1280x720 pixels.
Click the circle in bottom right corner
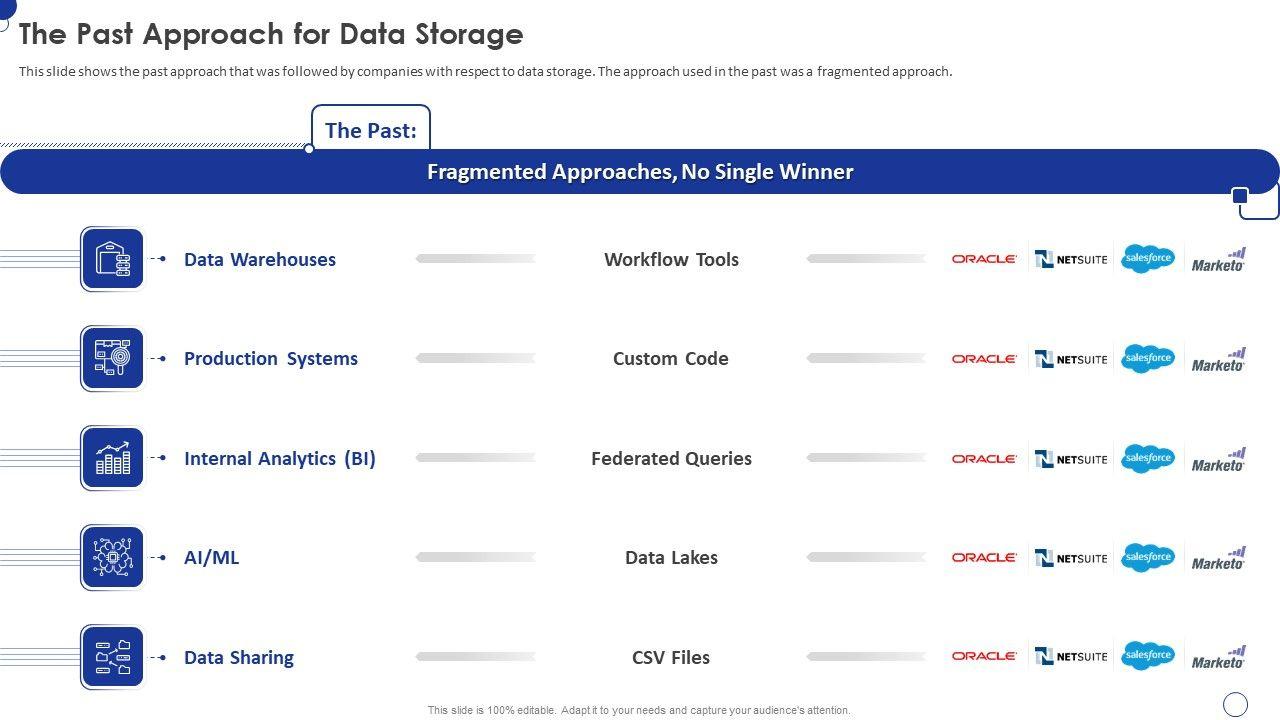1236,704
